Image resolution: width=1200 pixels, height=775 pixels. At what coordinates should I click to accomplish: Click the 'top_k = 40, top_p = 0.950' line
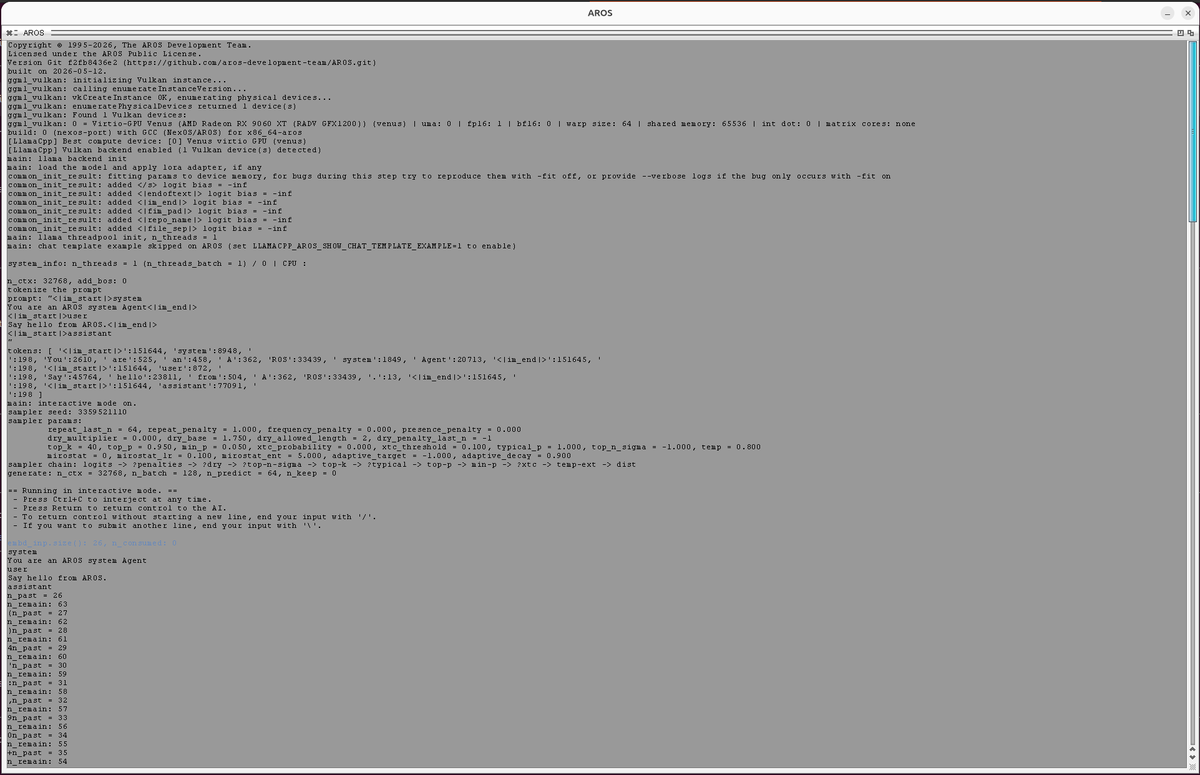click(x=404, y=445)
